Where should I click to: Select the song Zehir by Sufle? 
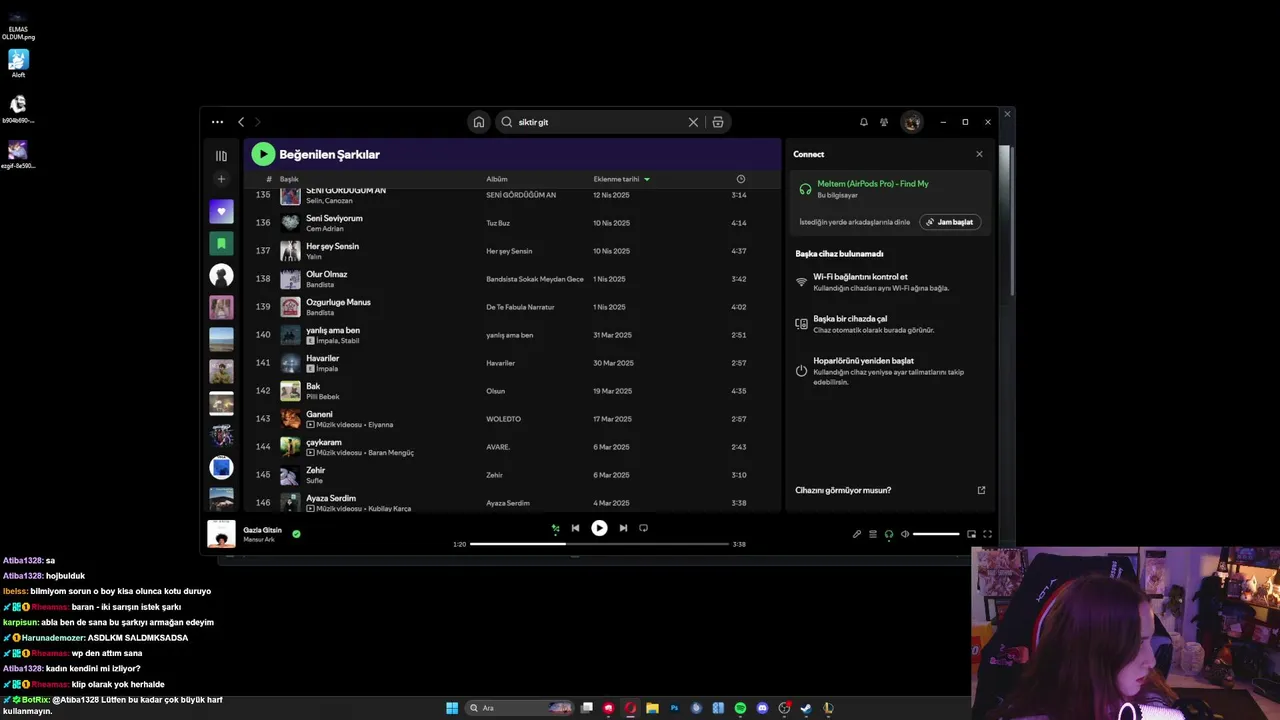(316, 470)
